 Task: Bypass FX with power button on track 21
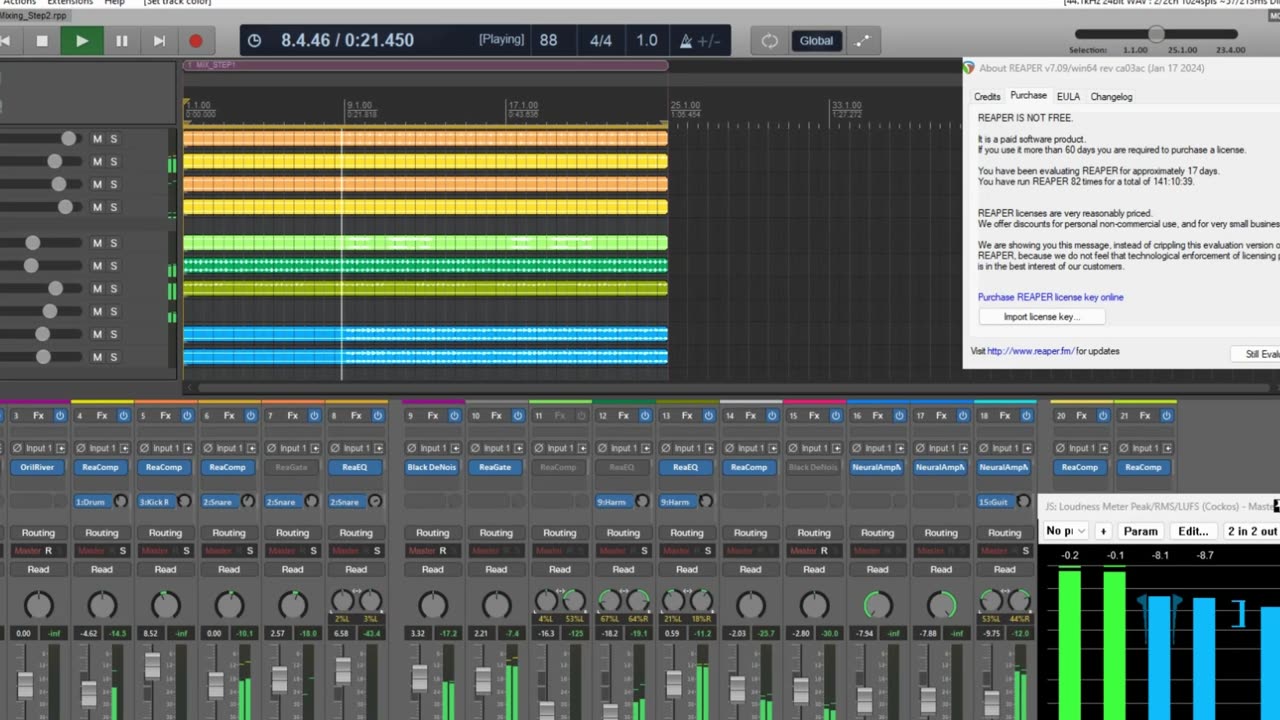1166,415
